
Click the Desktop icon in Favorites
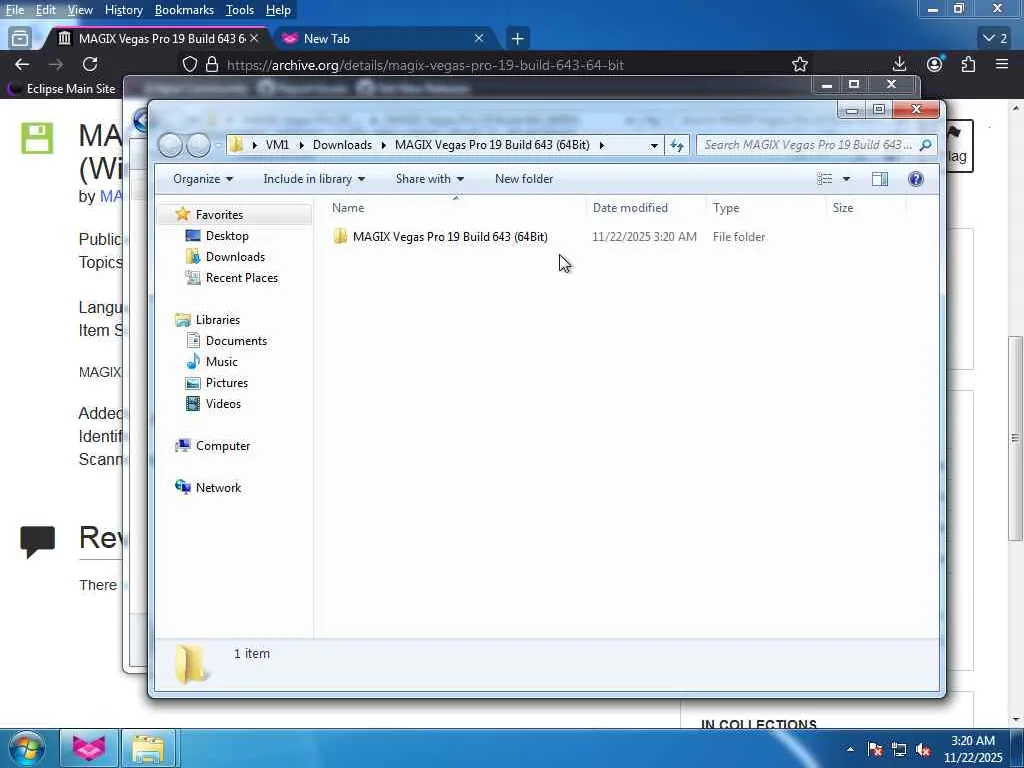pos(193,236)
